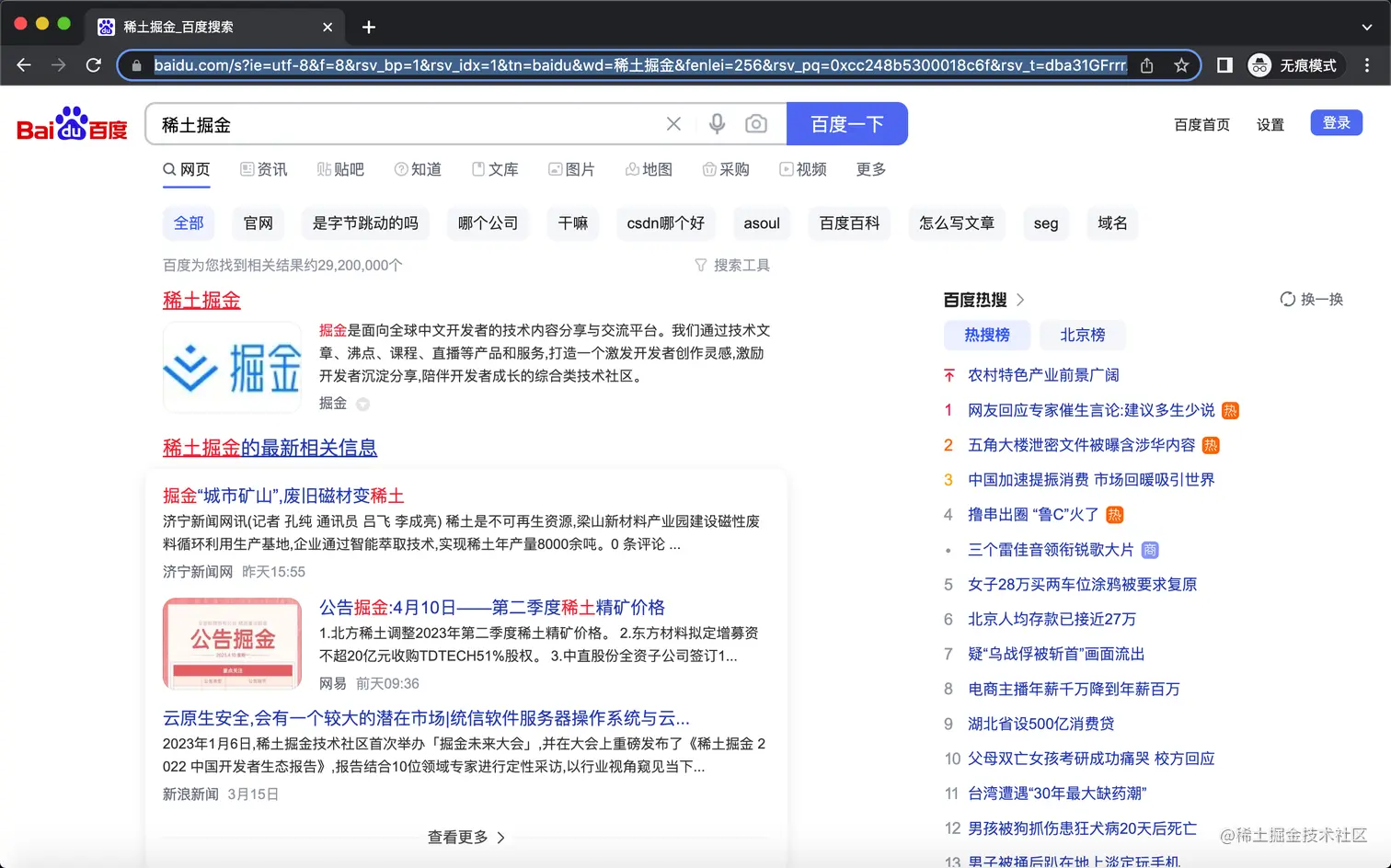Select the 全部 filter chip

(x=189, y=223)
